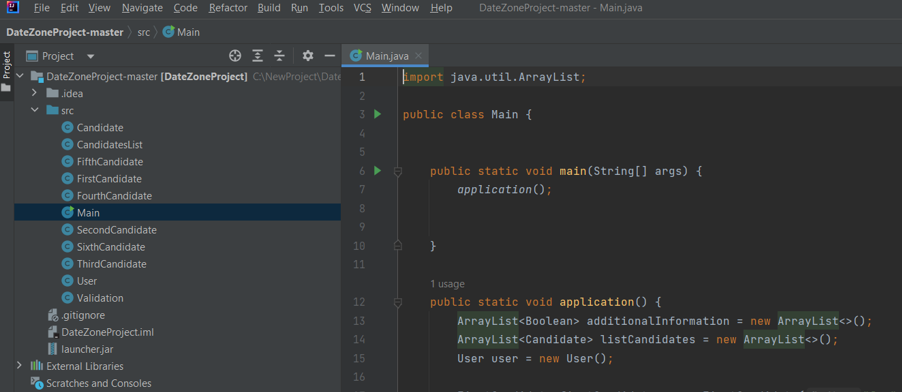Click the application() call on line 7

[x=504, y=189]
